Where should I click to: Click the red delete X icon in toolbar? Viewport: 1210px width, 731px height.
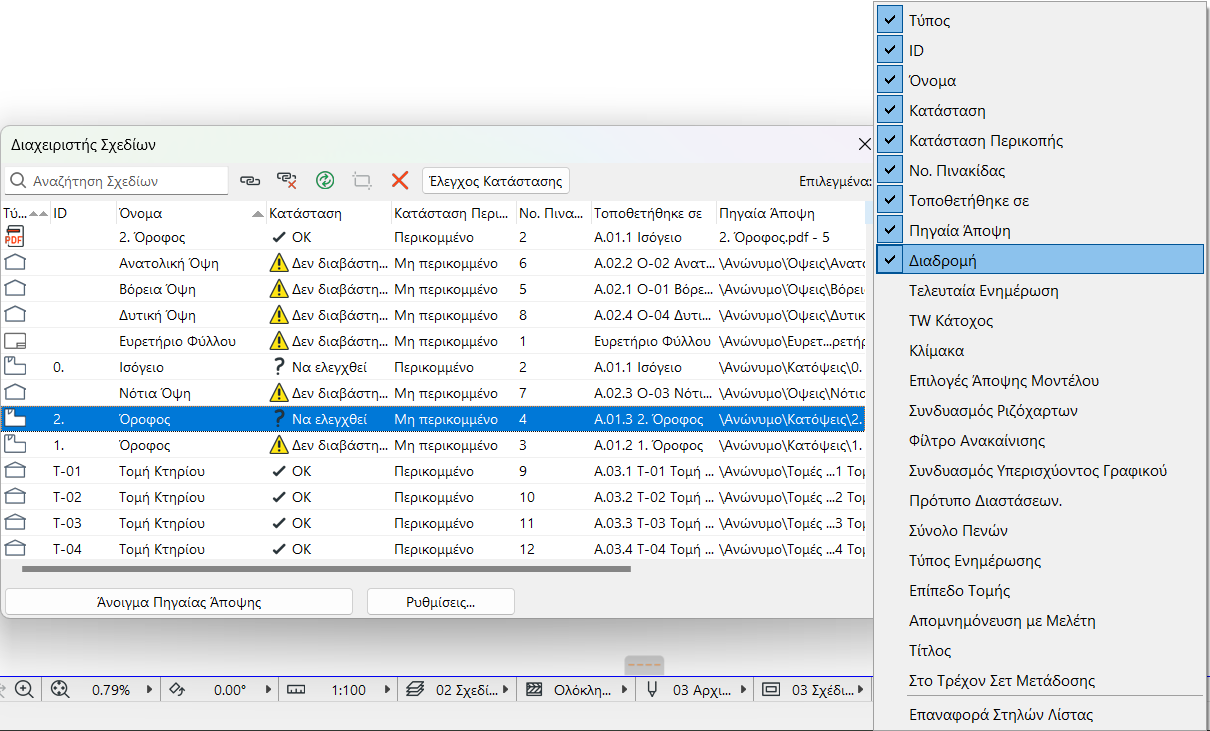point(400,181)
